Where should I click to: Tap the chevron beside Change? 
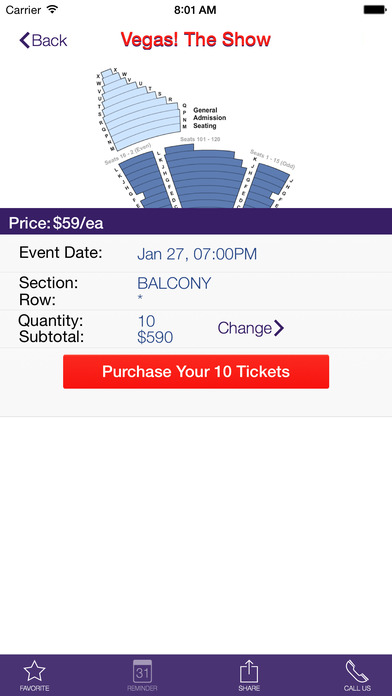point(279,328)
